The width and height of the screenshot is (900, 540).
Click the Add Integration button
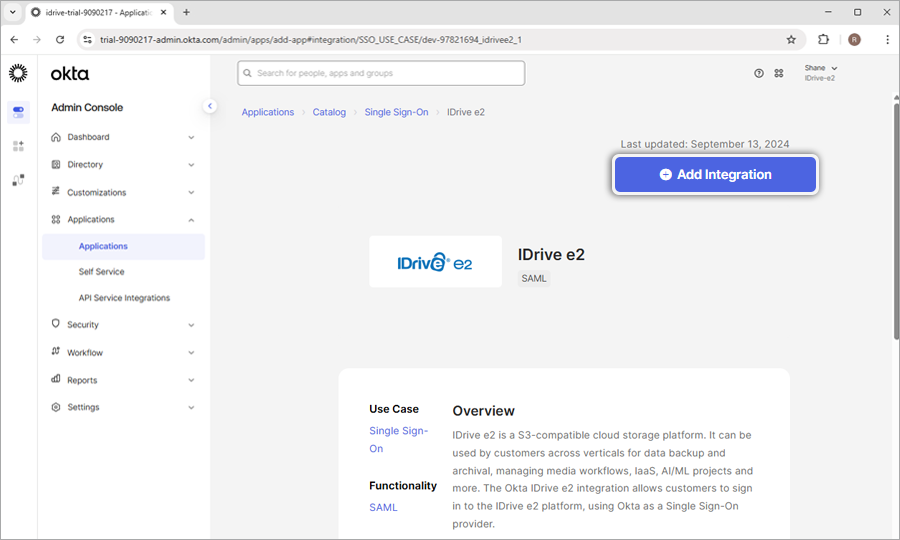tap(715, 174)
